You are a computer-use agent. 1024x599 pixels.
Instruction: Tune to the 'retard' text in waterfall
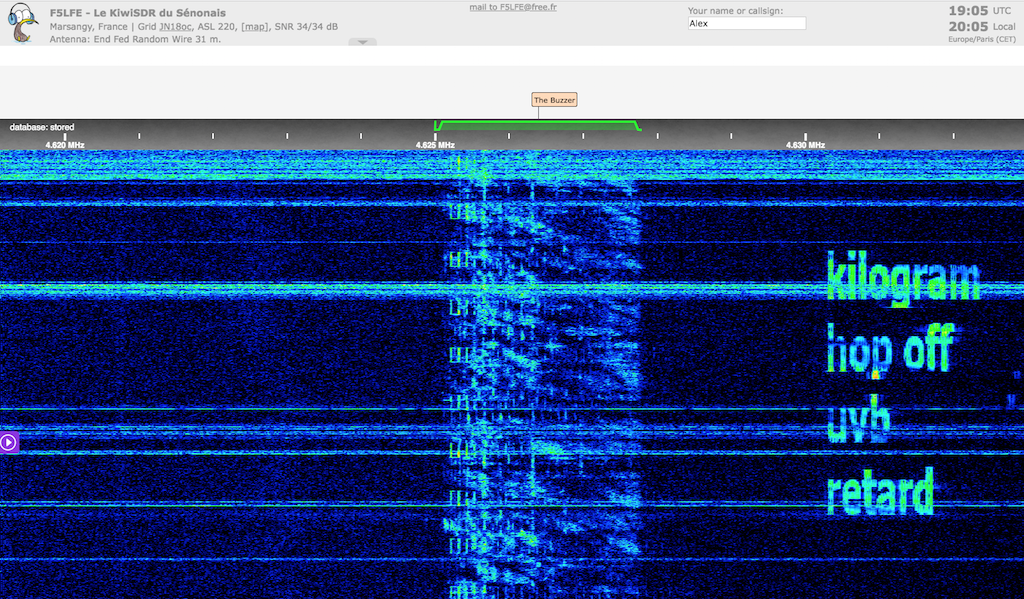click(x=880, y=492)
